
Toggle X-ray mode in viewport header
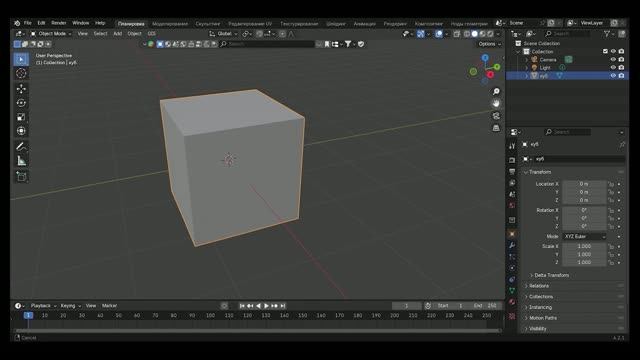pyautogui.click(x=457, y=34)
